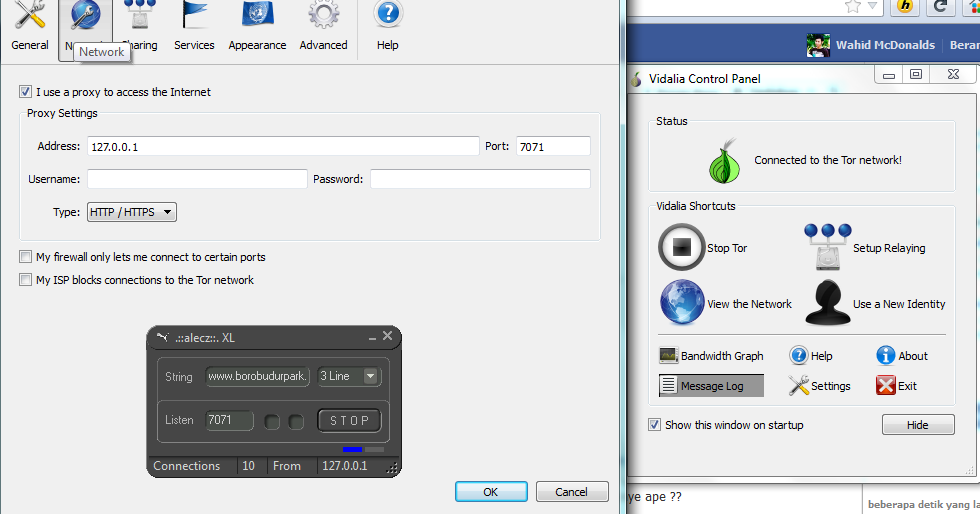Click the resize grip of alecz XL
Viewport: 980px width, 514px height.
pos(392,468)
